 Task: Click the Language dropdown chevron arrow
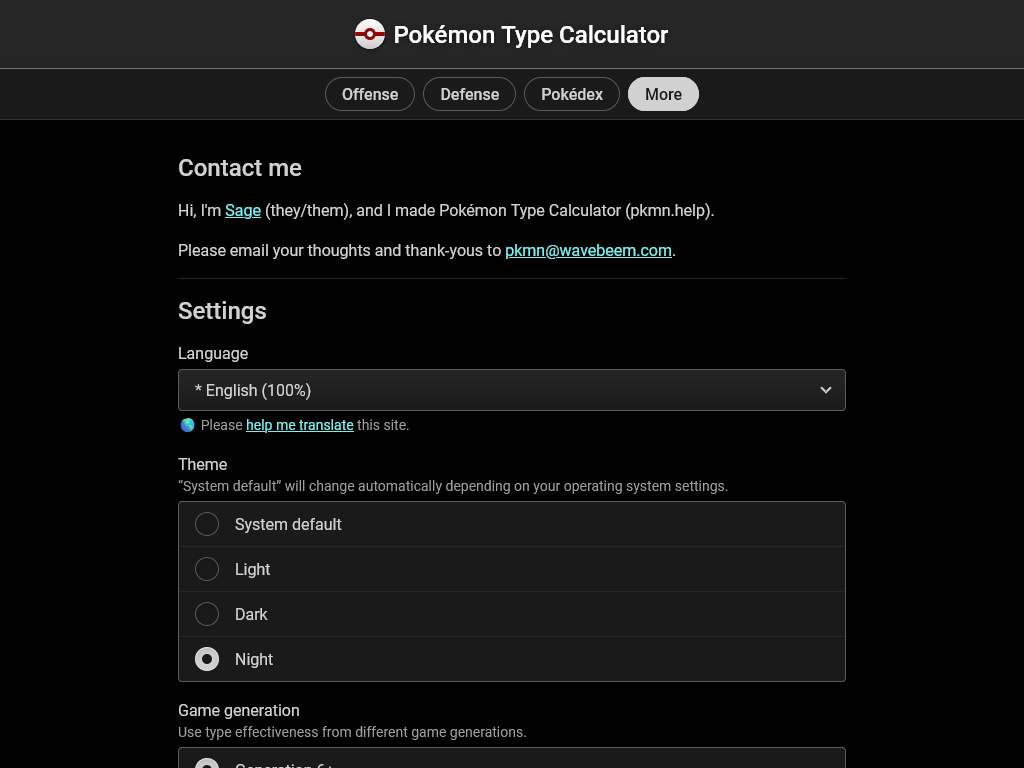(x=825, y=390)
